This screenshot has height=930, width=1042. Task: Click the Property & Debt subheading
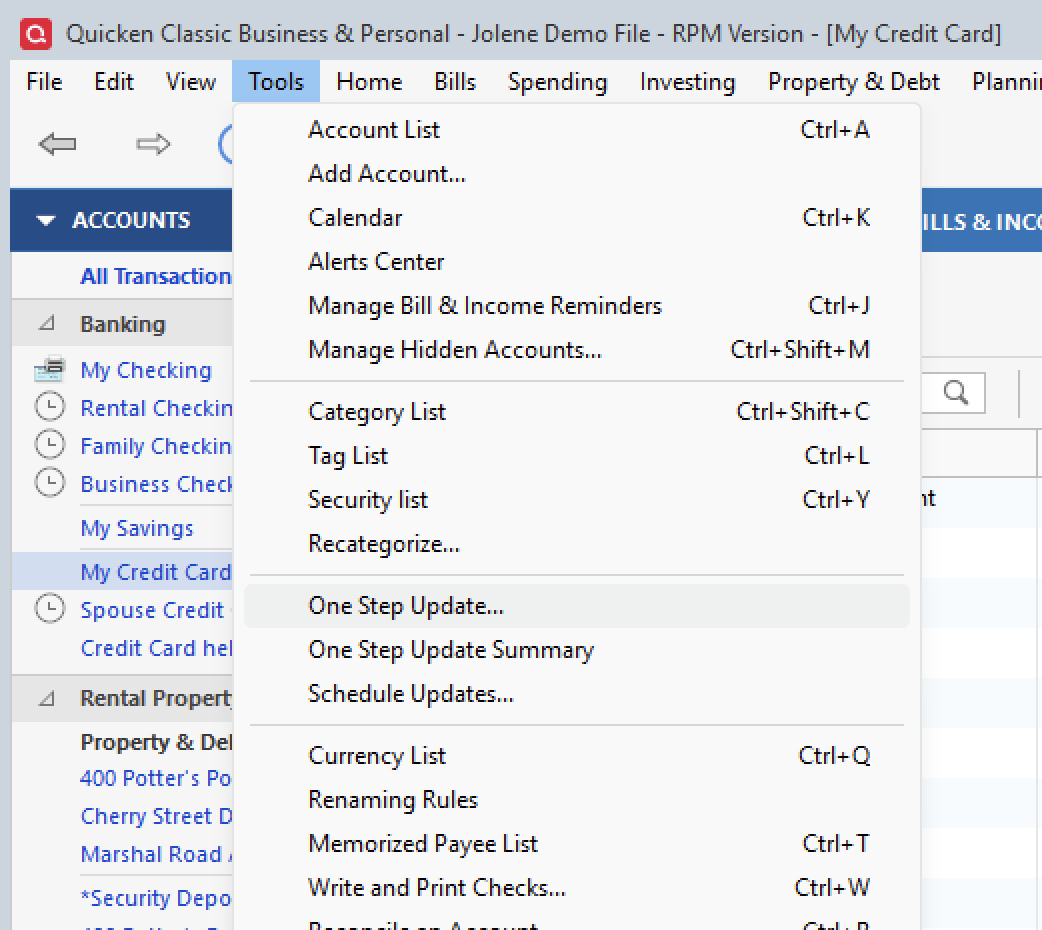[156, 742]
